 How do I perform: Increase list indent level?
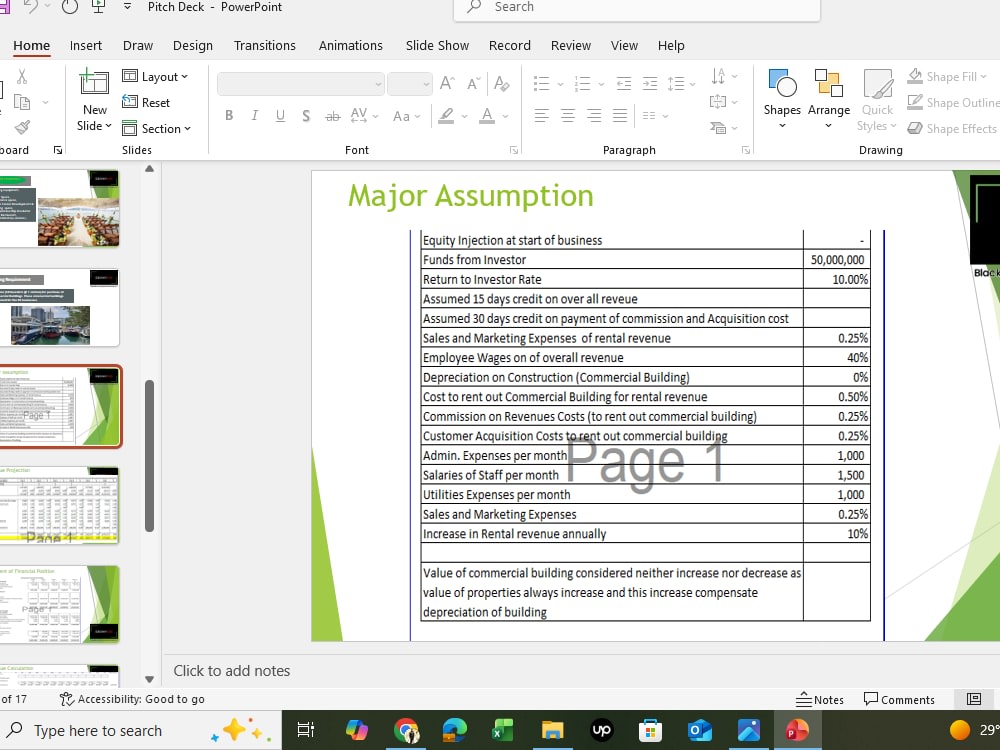[650, 83]
